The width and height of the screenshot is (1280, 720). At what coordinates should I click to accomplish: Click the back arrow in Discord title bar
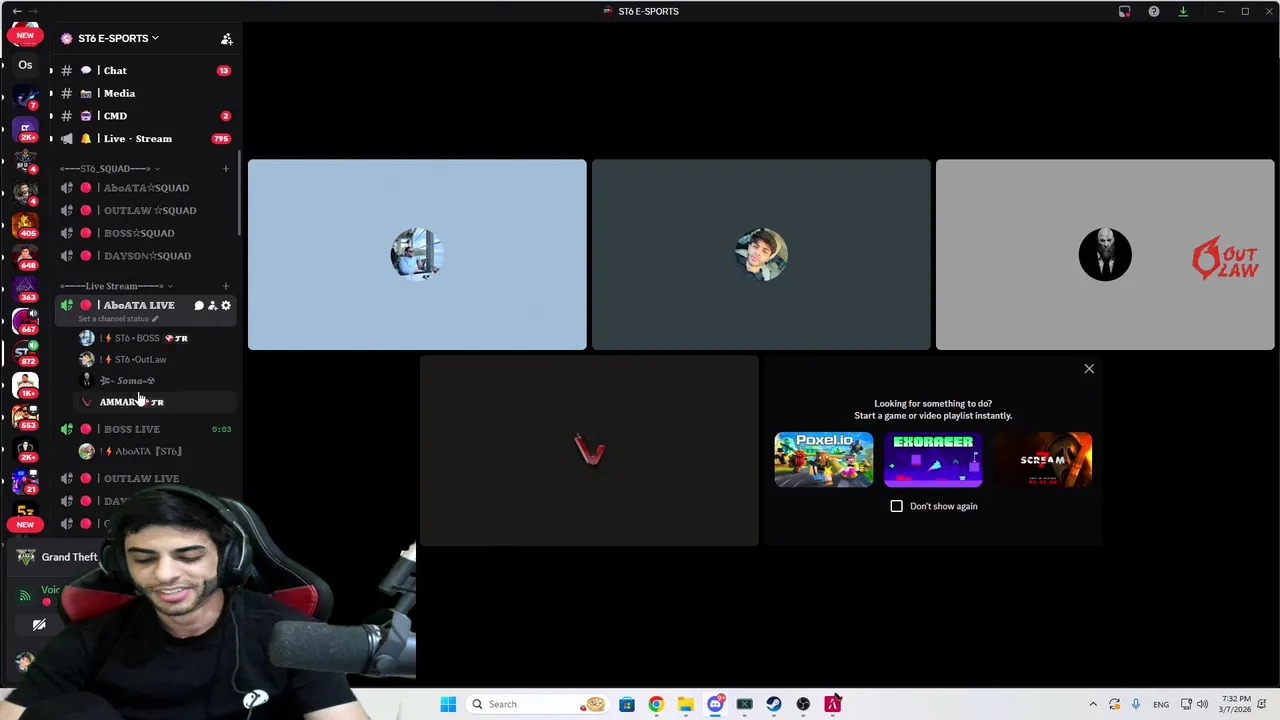point(17,11)
